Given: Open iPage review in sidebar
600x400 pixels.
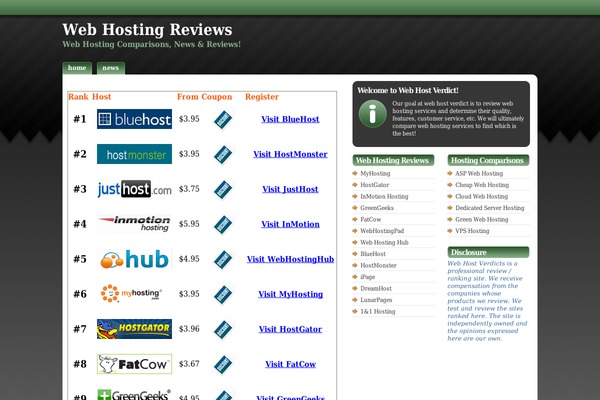Looking at the screenshot, I should [368, 277].
